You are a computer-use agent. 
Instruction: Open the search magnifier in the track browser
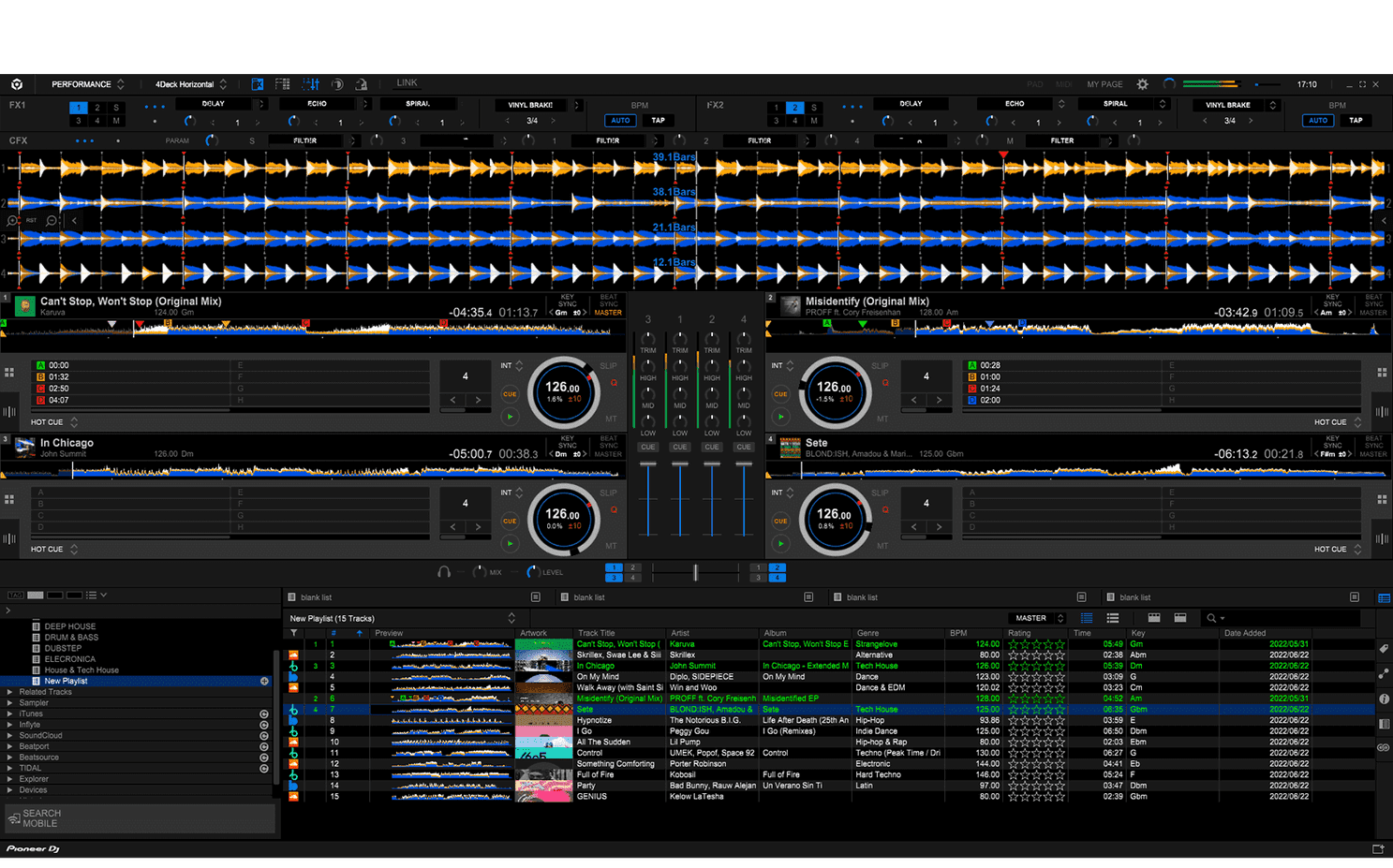1210,617
